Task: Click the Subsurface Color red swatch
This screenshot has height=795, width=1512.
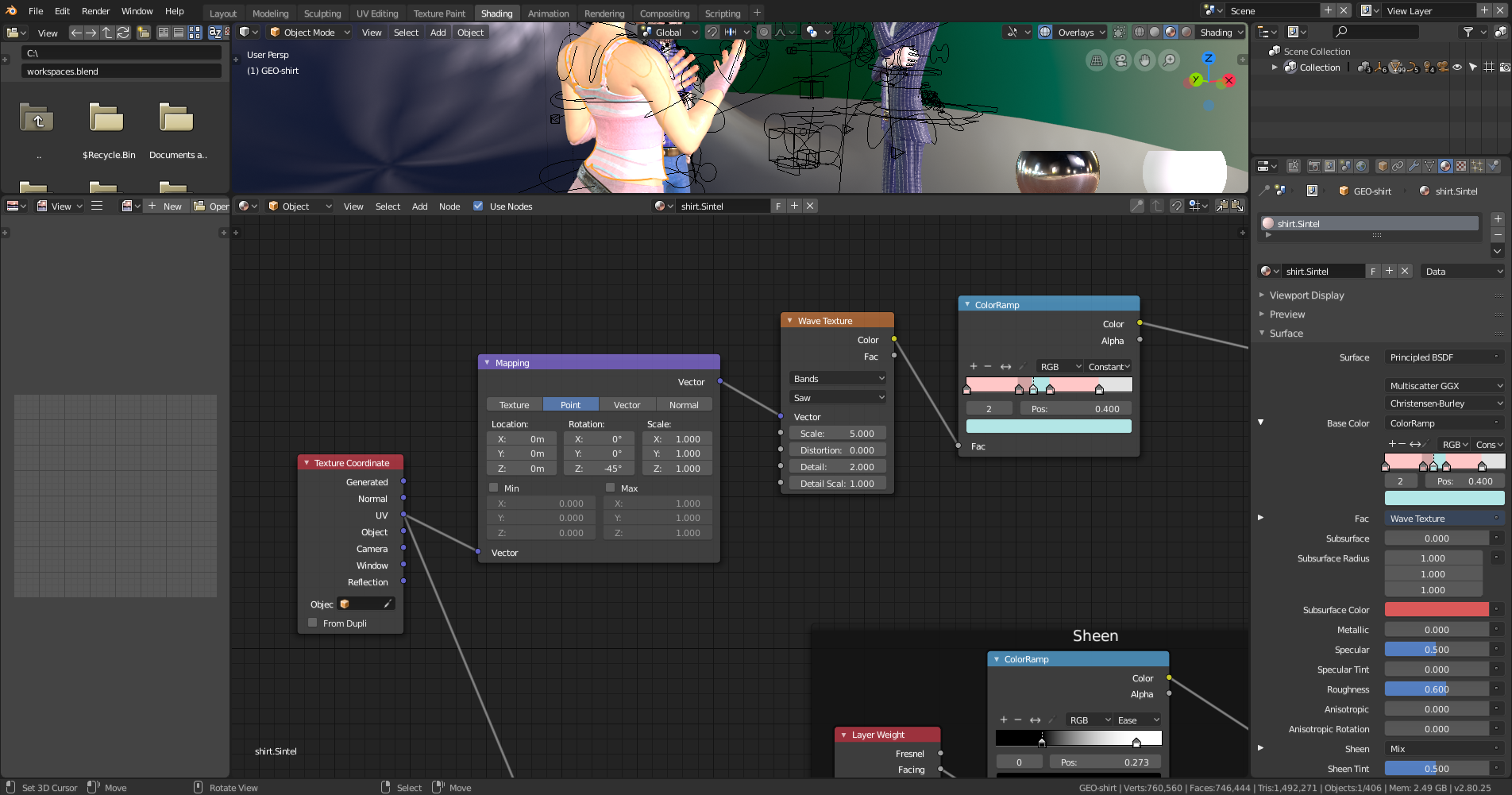Action: coord(1437,610)
